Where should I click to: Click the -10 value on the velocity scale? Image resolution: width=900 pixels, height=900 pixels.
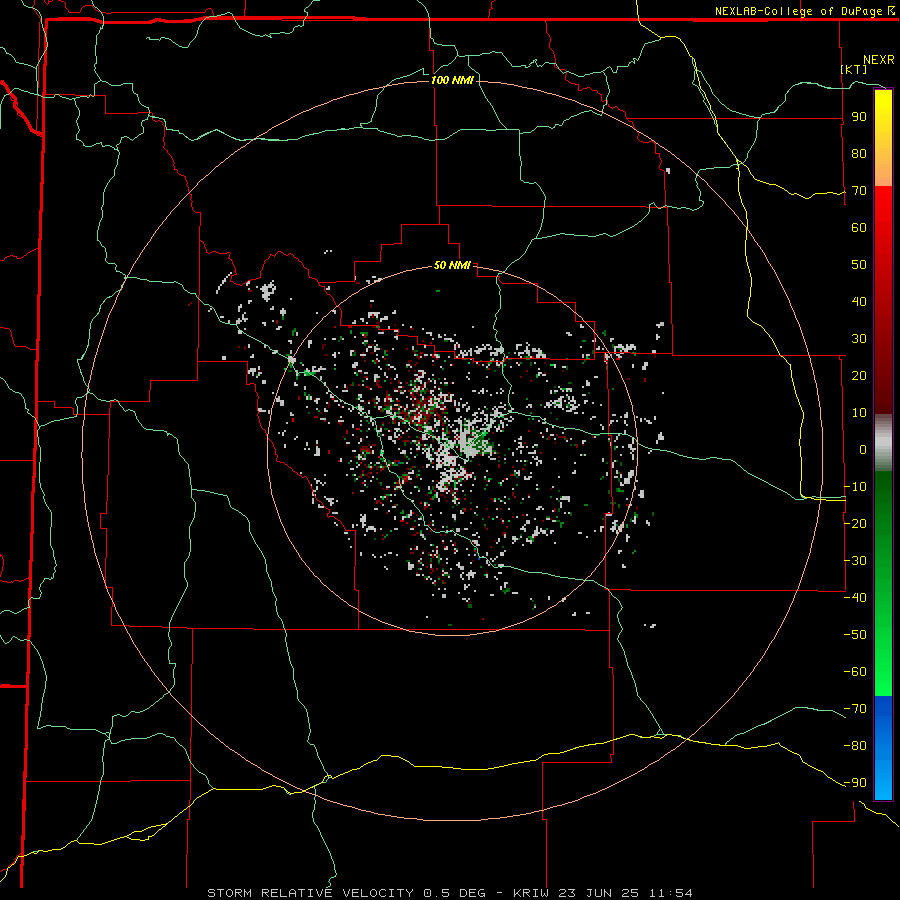click(x=855, y=487)
